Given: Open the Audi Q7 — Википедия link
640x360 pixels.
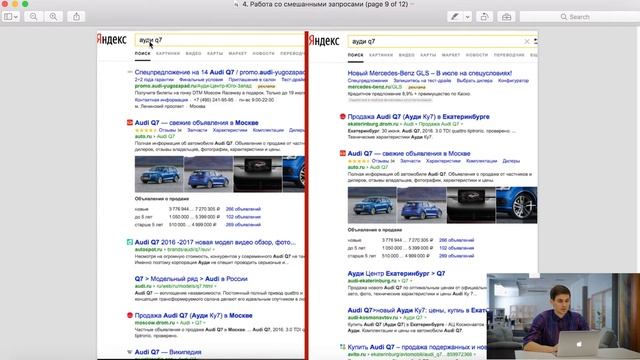Looking at the screenshot, I should (x=168, y=352).
